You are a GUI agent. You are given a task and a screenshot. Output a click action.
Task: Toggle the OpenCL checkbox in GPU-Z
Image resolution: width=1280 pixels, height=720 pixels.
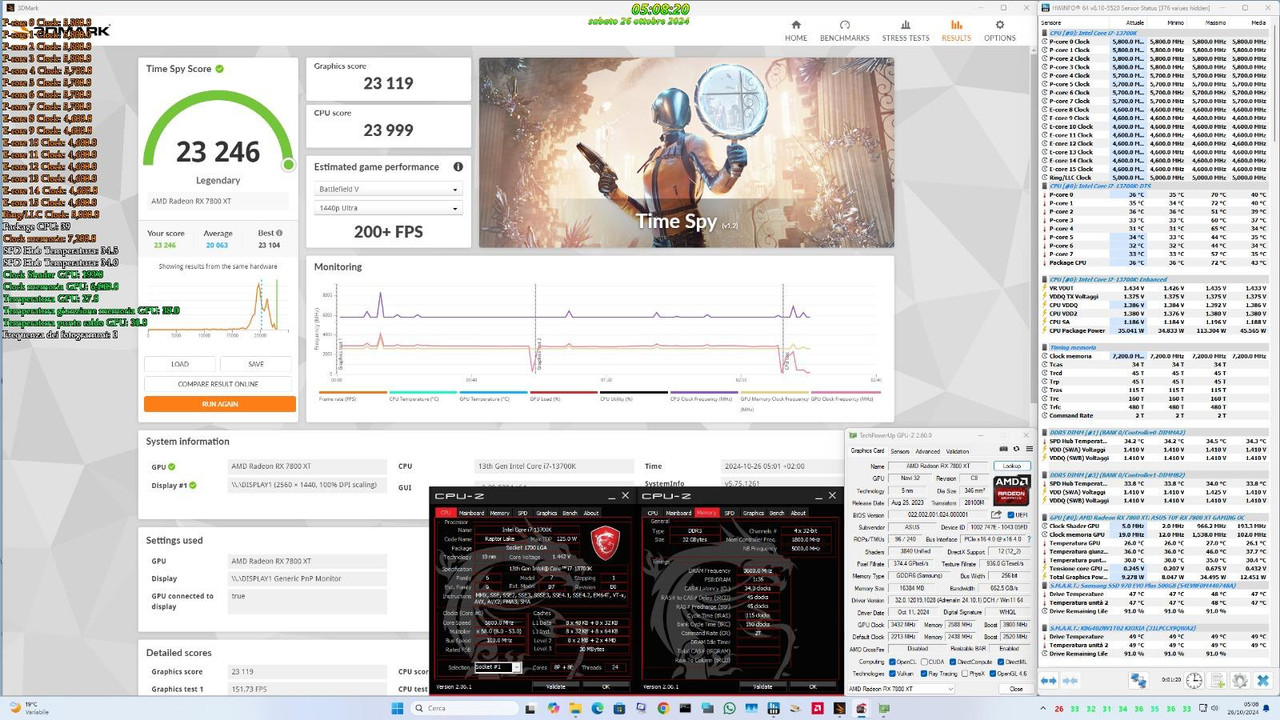pos(891,662)
